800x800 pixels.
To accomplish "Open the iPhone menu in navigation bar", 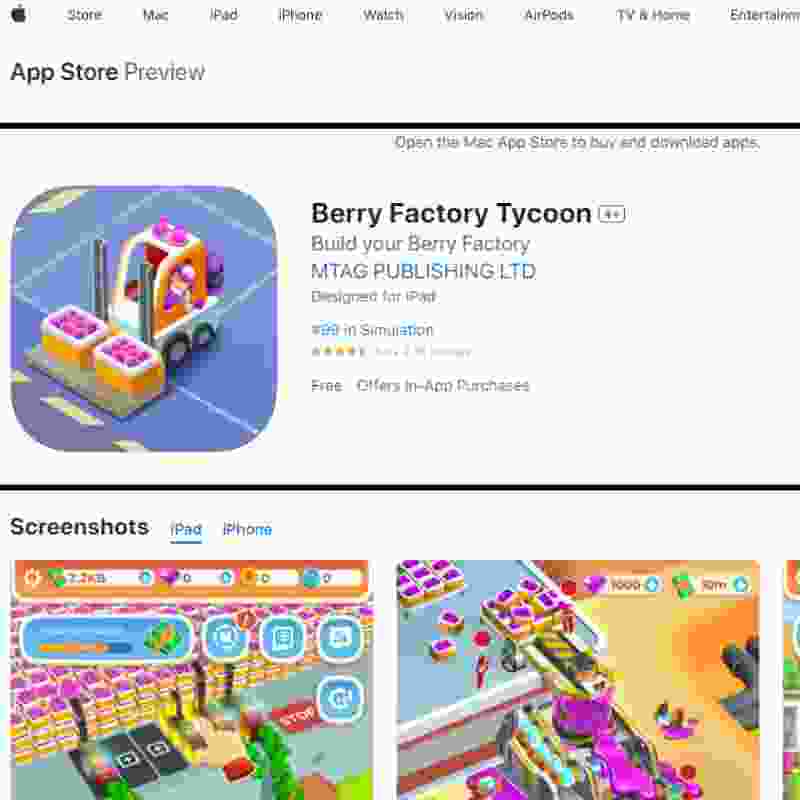I will click(x=300, y=15).
